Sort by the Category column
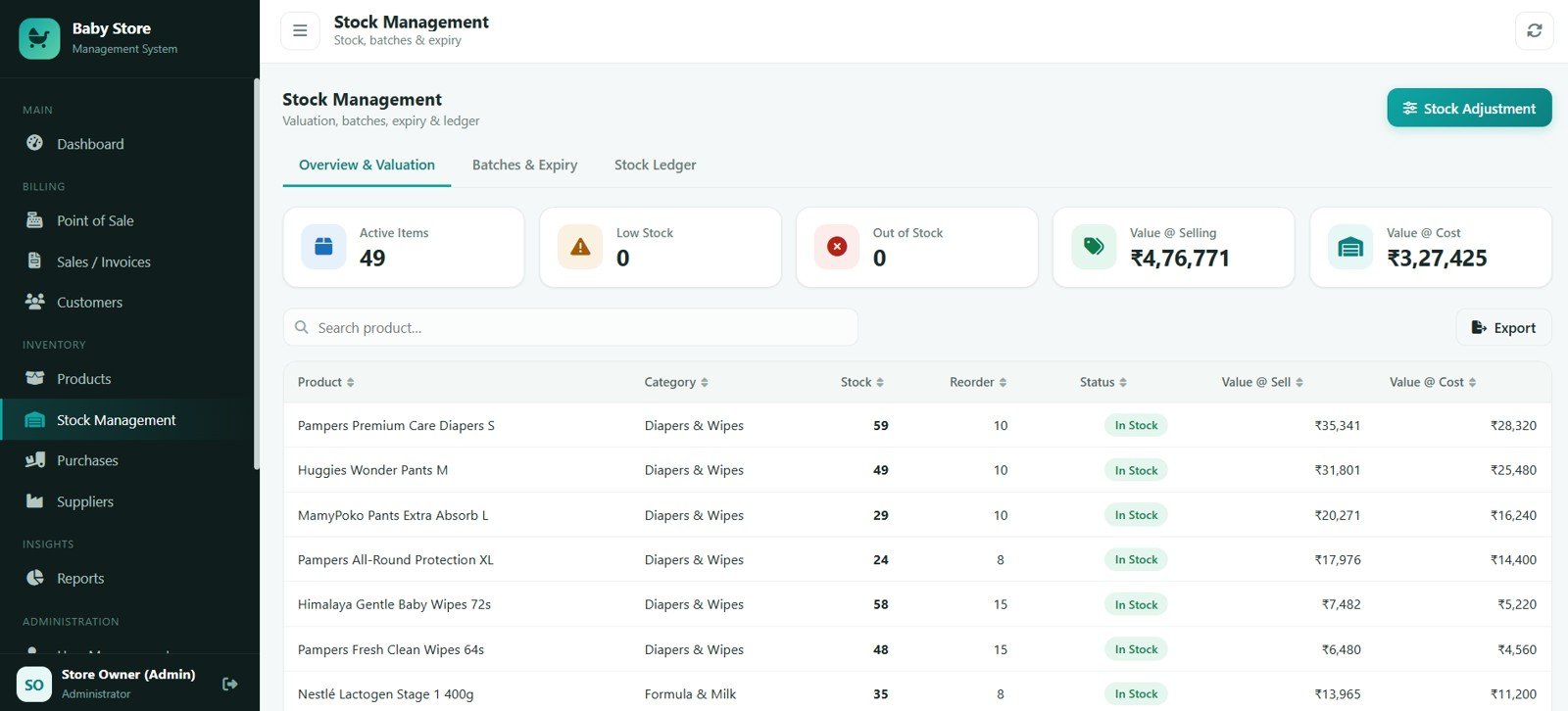 [x=676, y=382]
